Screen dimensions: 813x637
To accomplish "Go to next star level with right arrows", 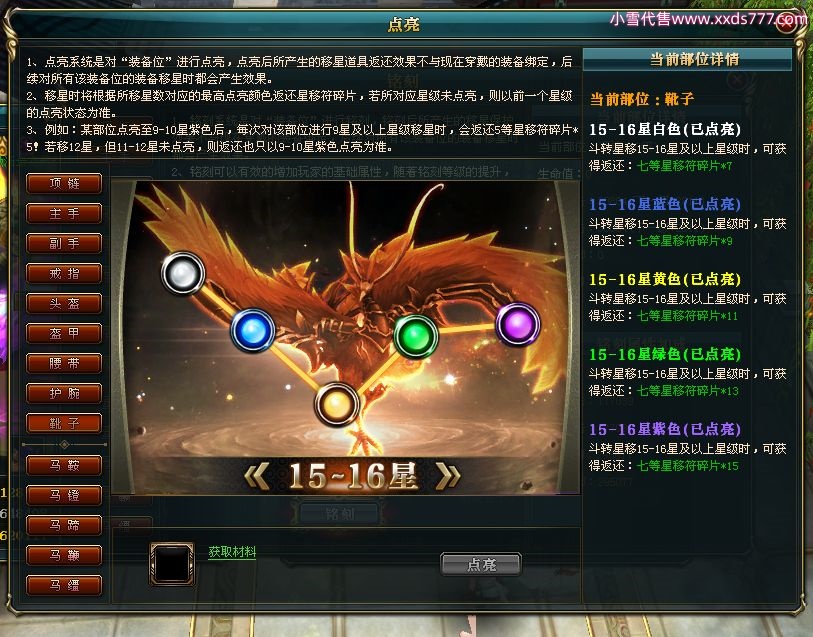I will pos(448,476).
